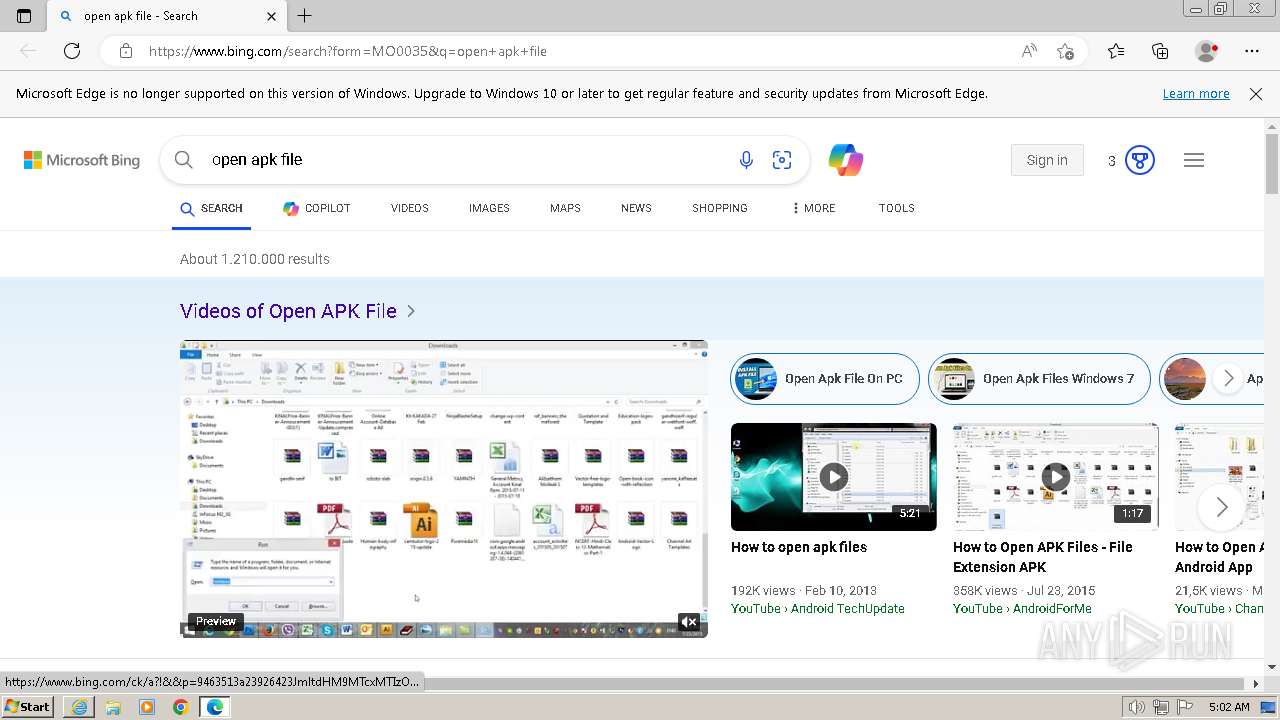The width and height of the screenshot is (1280, 720).
Task: Click the Edge tab actions menu icon
Action: [24, 16]
